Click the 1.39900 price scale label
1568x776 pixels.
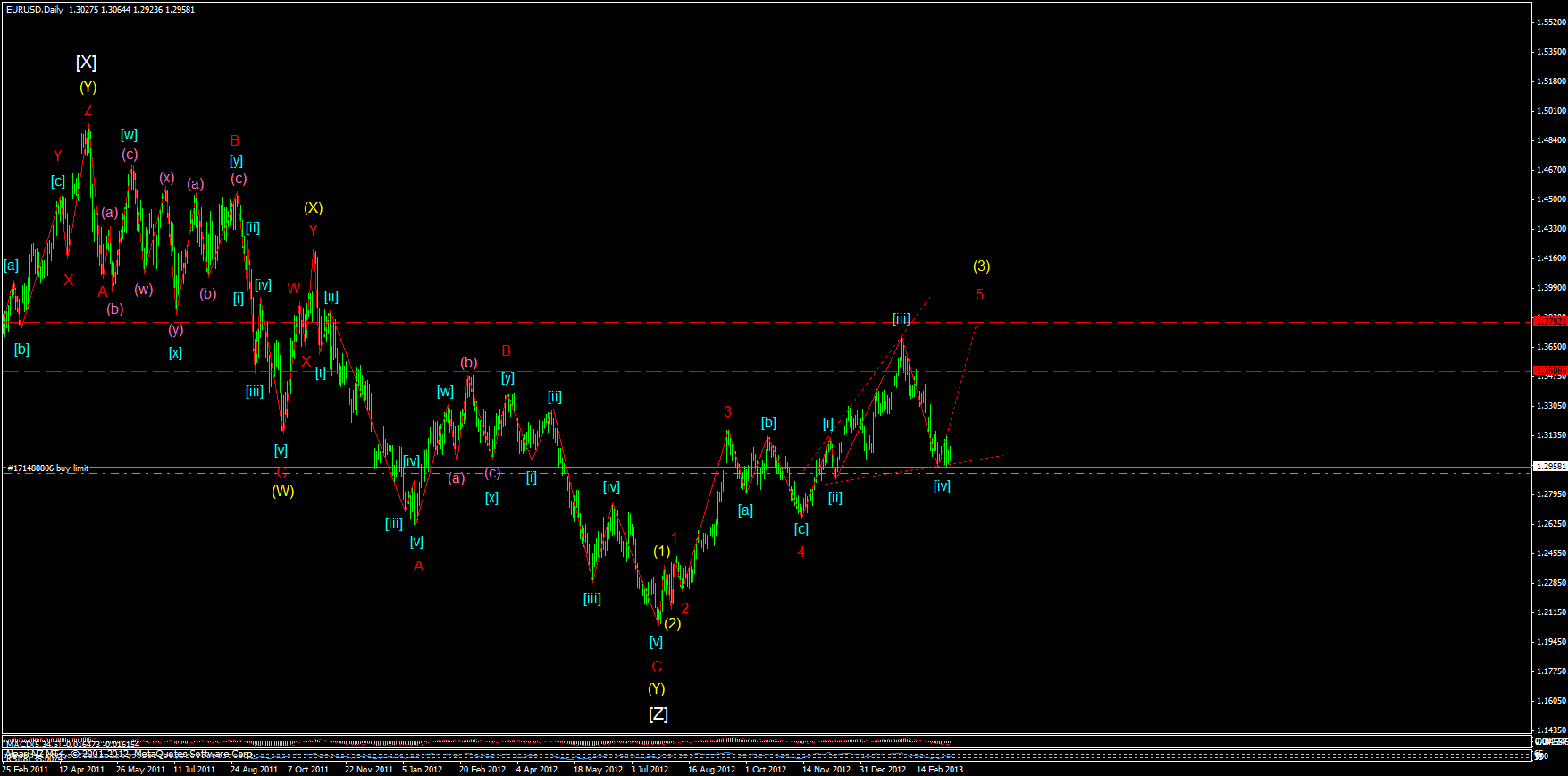point(1551,288)
